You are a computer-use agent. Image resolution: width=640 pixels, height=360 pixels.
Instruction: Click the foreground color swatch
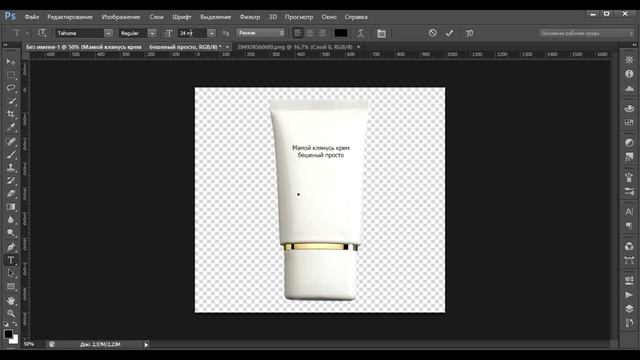pos(8,334)
